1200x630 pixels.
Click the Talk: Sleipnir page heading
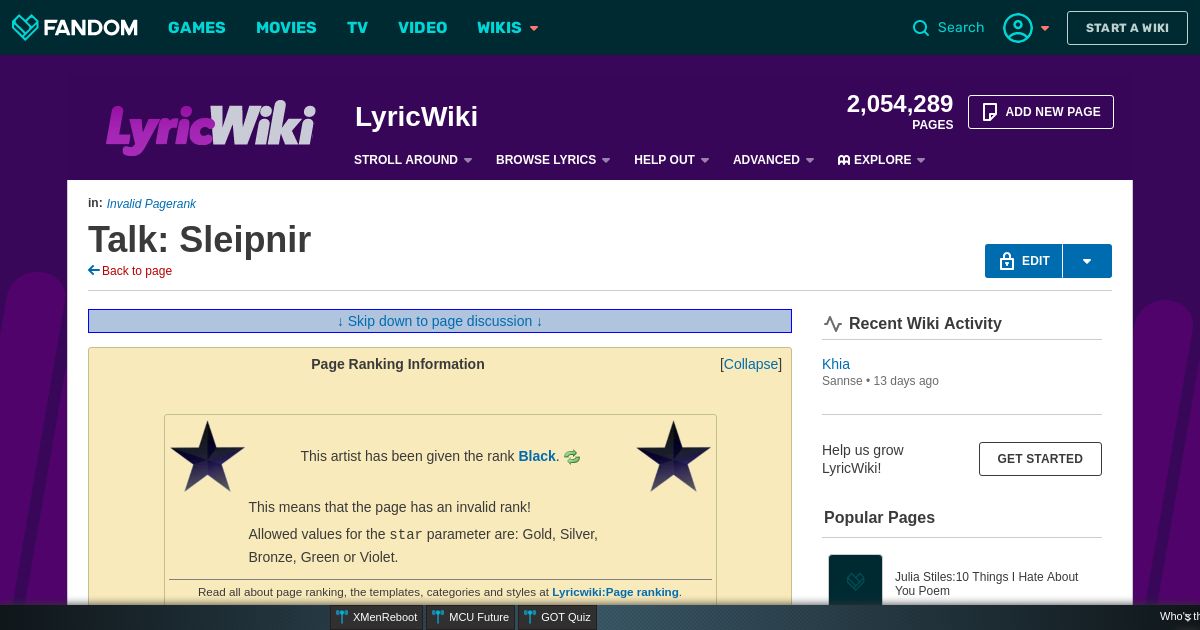click(200, 240)
